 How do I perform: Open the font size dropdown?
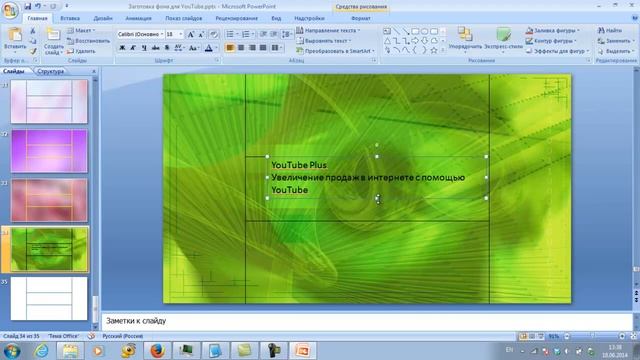(180, 34)
